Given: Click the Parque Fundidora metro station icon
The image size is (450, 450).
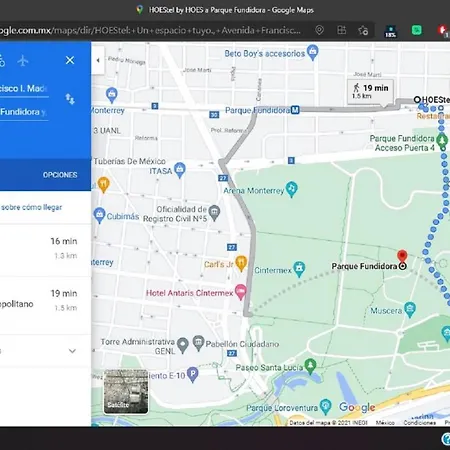Looking at the screenshot, I should (295, 110).
